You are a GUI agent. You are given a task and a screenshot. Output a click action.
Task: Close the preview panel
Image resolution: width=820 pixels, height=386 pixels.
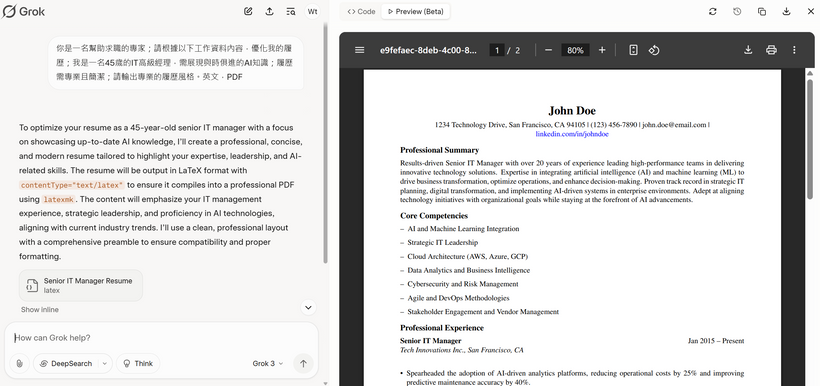(811, 11)
